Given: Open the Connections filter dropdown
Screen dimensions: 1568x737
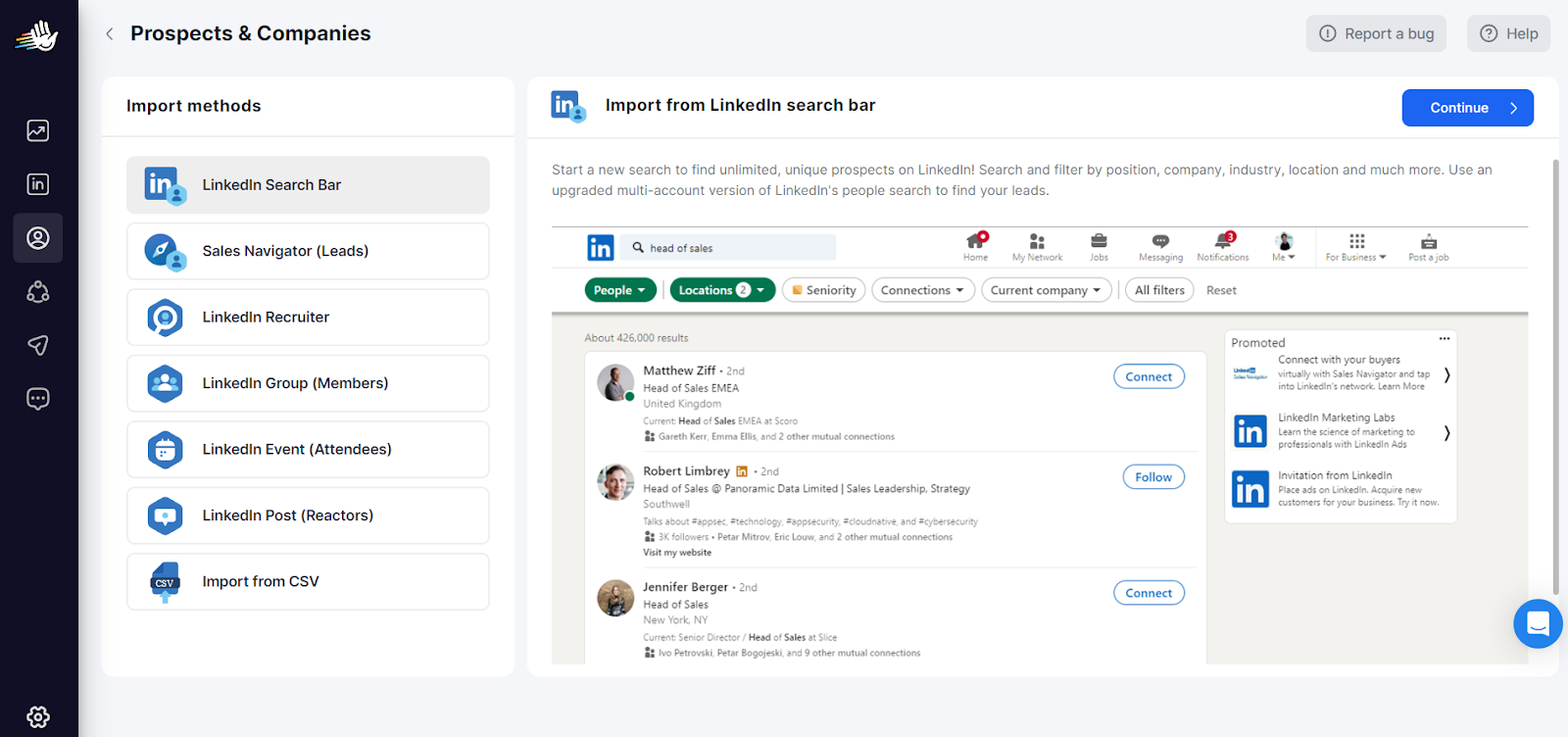Looking at the screenshot, I should 923,290.
